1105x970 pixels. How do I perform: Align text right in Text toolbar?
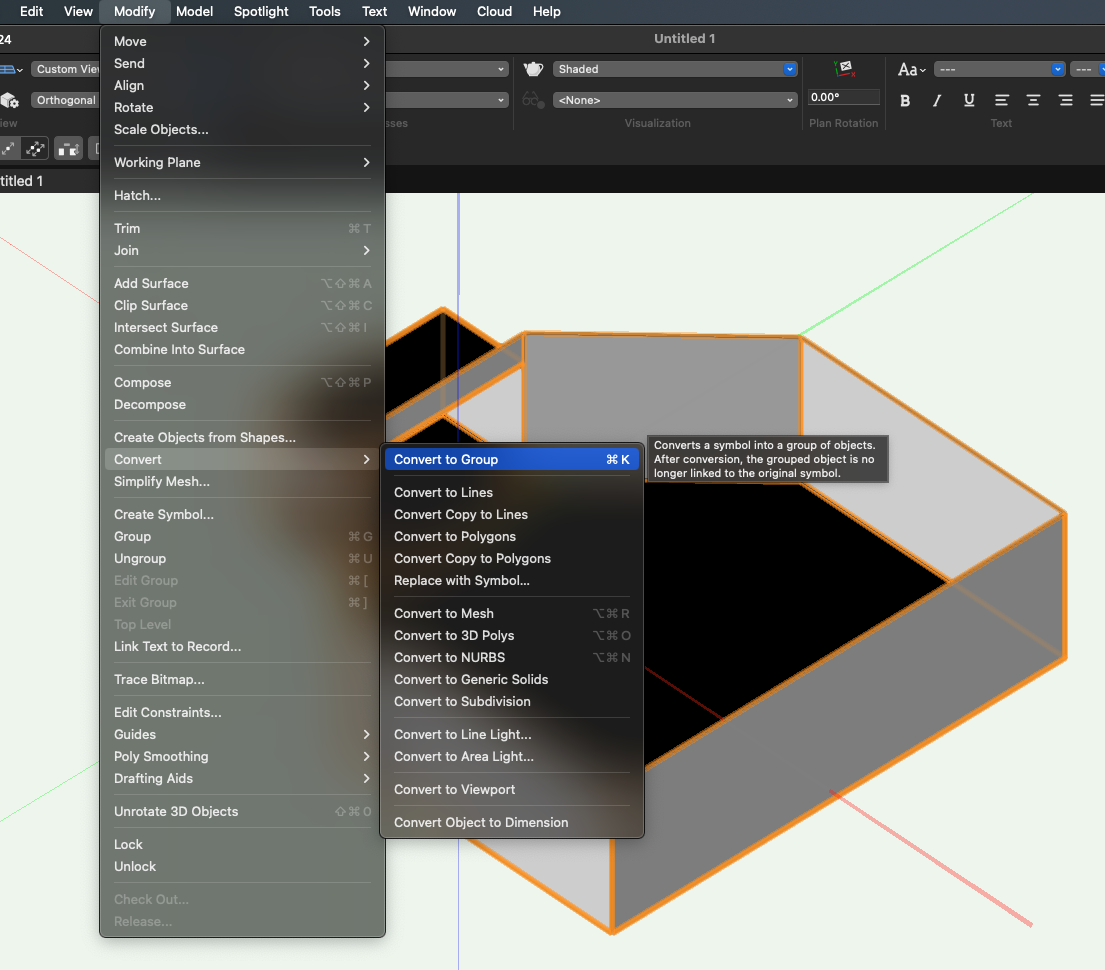tap(1066, 100)
